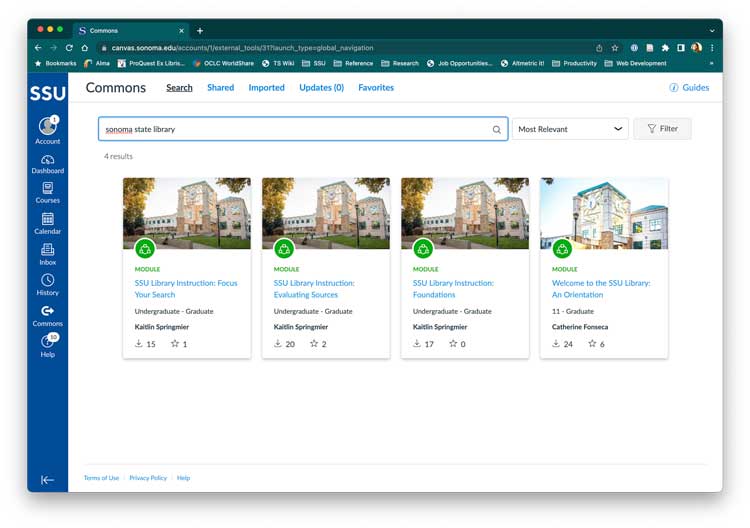Open the Guides link
This screenshot has height=528, width=750.
click(695, 88)
